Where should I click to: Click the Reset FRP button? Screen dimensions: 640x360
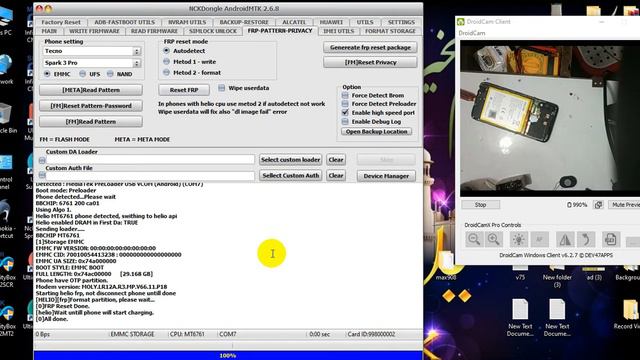(x=184, y=90)
